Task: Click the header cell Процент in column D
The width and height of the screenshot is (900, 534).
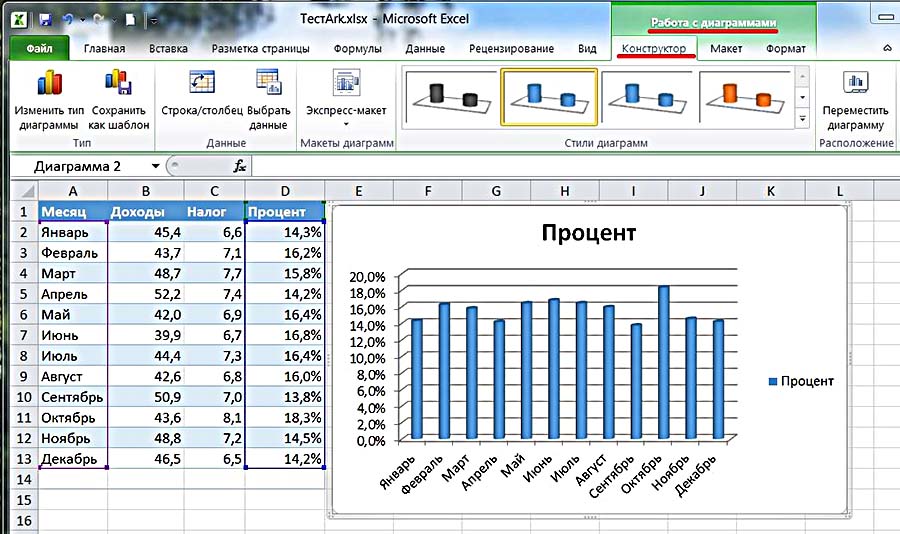Action: 285,212
